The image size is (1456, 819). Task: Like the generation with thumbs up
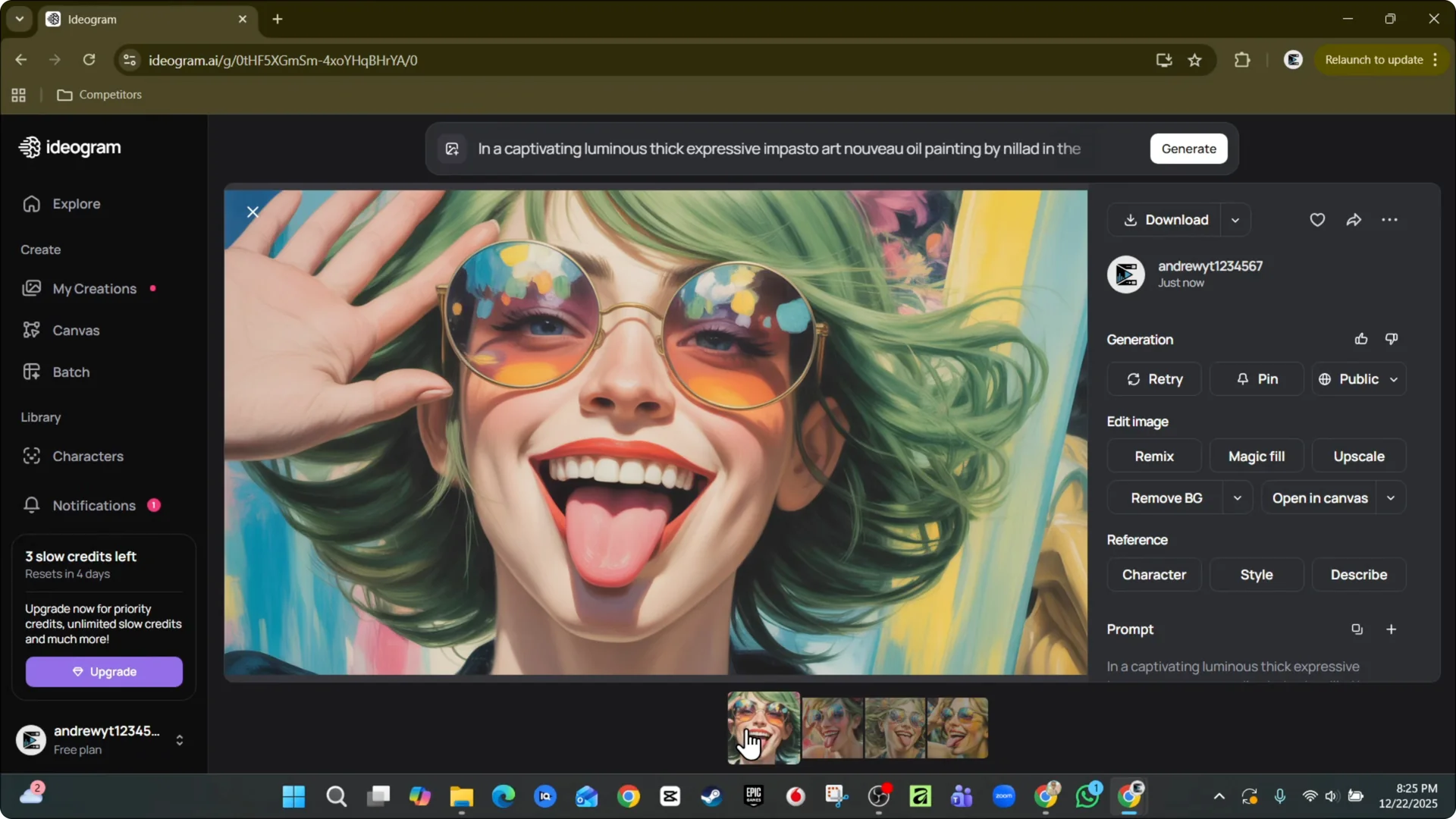1360,338
